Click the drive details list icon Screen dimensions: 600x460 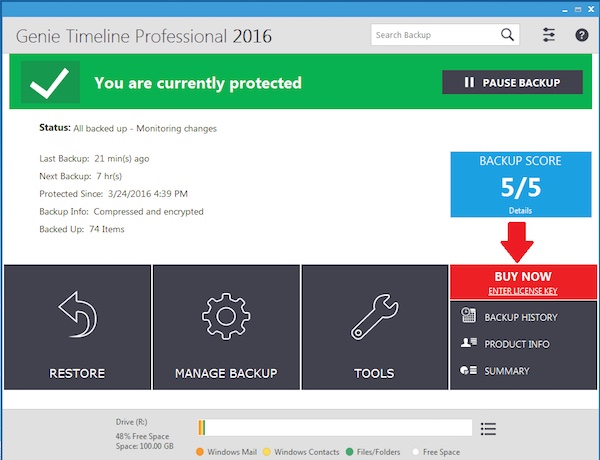pyautogui.click(x=488, y=428)
